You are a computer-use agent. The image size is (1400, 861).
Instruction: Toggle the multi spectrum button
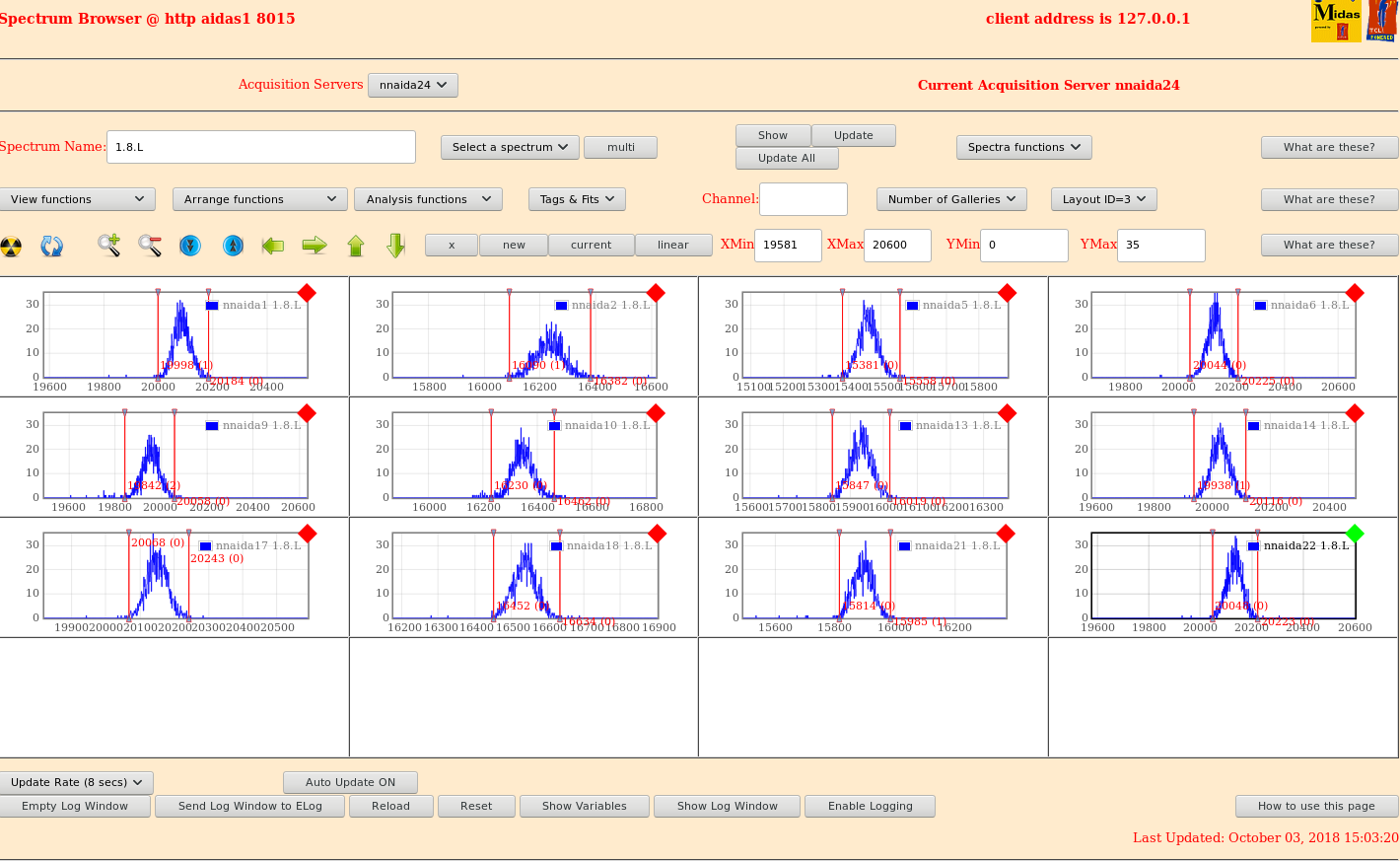pos(620,147)
